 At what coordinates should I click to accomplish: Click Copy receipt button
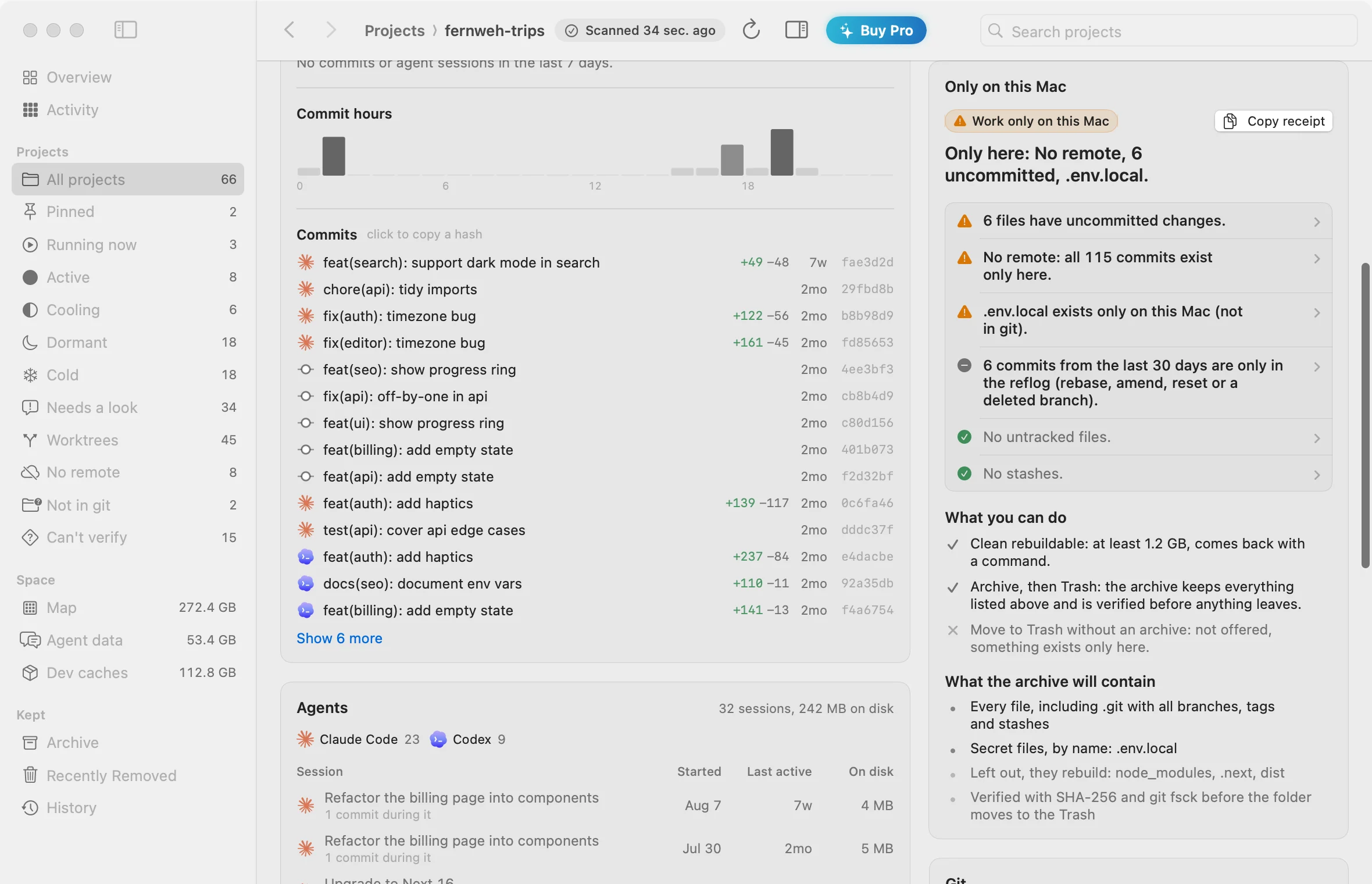1274,121
